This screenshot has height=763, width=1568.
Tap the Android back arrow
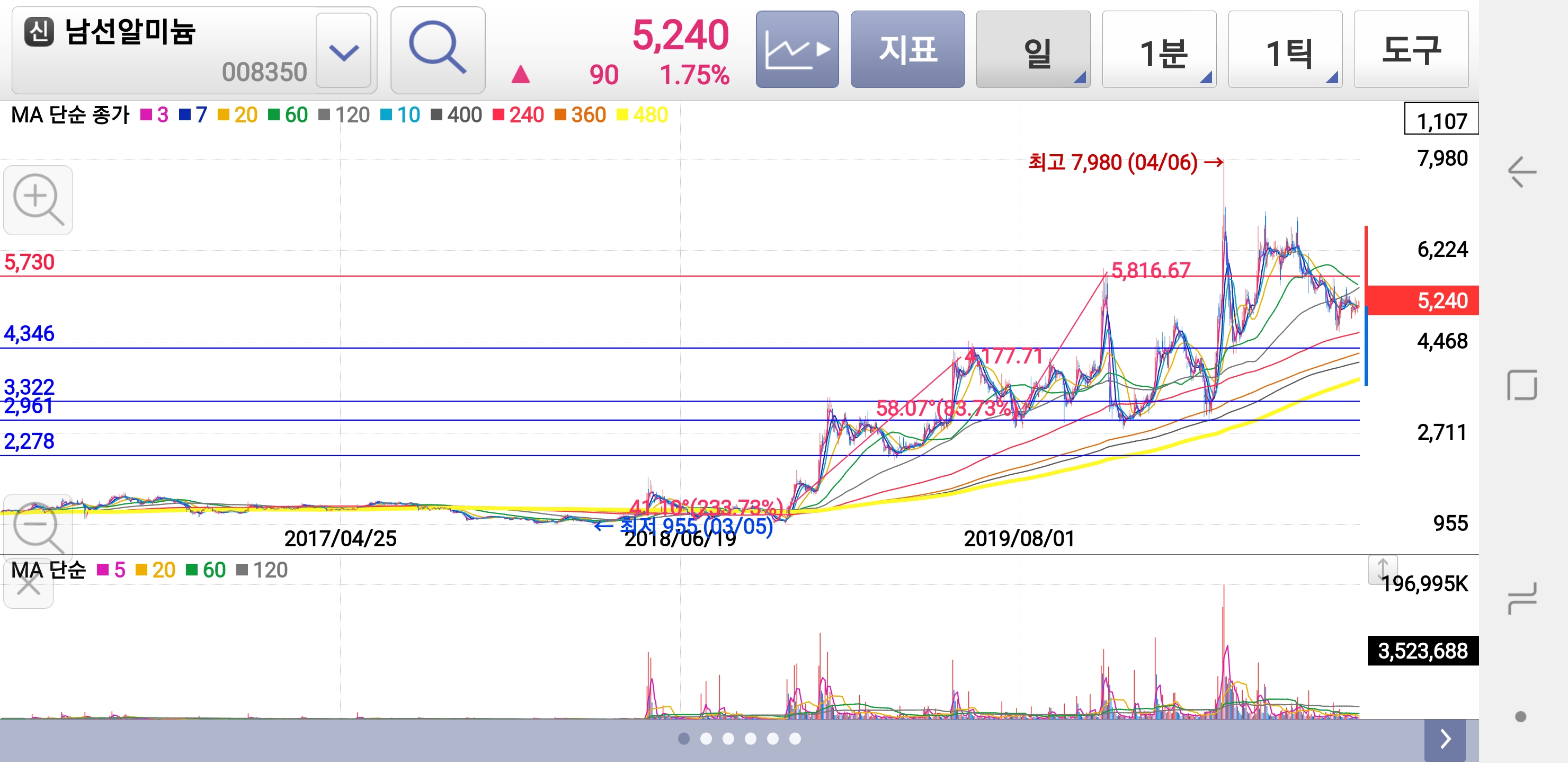pyautogui.click(x=1521, y=172)
